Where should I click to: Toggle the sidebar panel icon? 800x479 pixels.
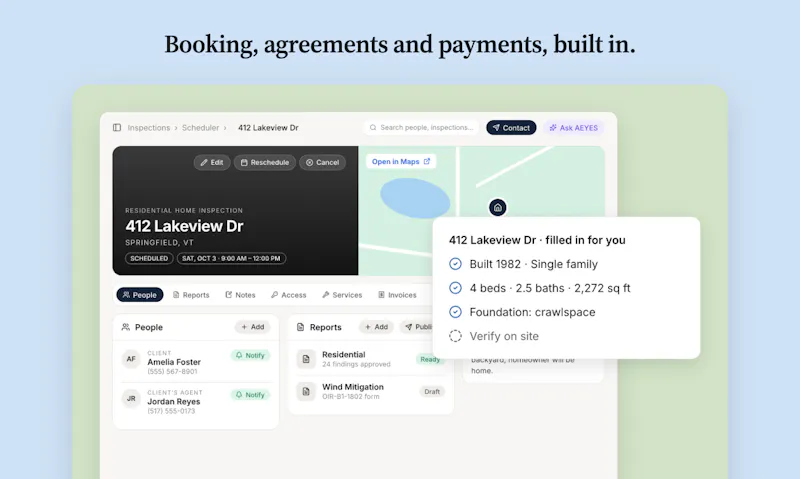(117, 128)
